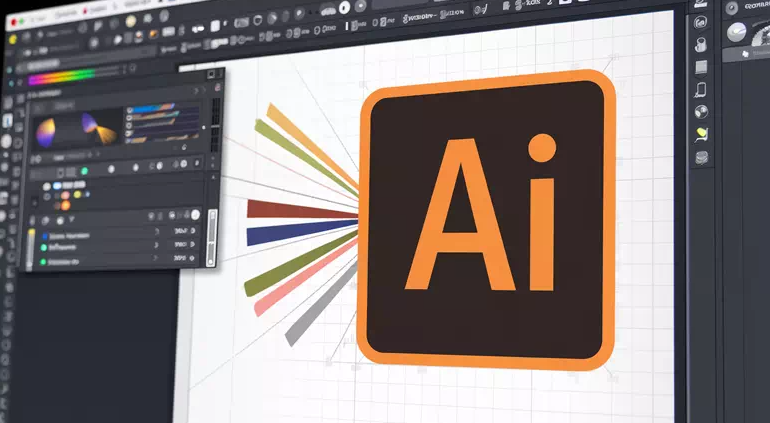Select the highlighted white tool in left toolbox
The height and width of the screenshot is (423, 770).
7,120
